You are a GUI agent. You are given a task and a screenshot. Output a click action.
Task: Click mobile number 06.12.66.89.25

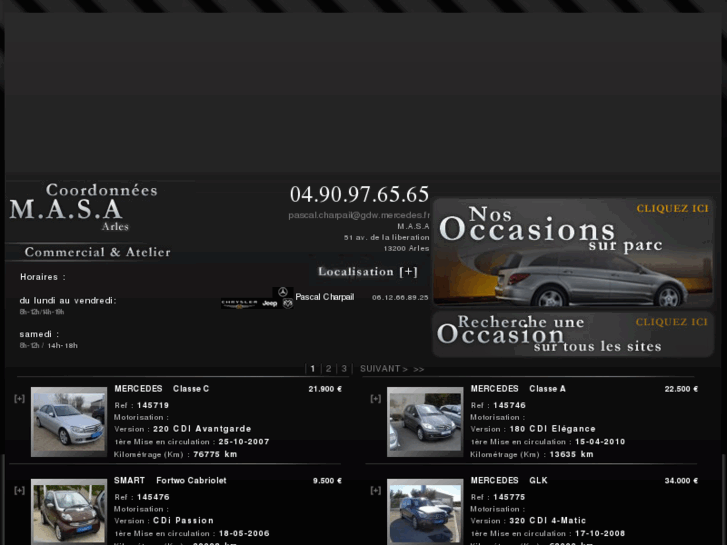point(400,298)
